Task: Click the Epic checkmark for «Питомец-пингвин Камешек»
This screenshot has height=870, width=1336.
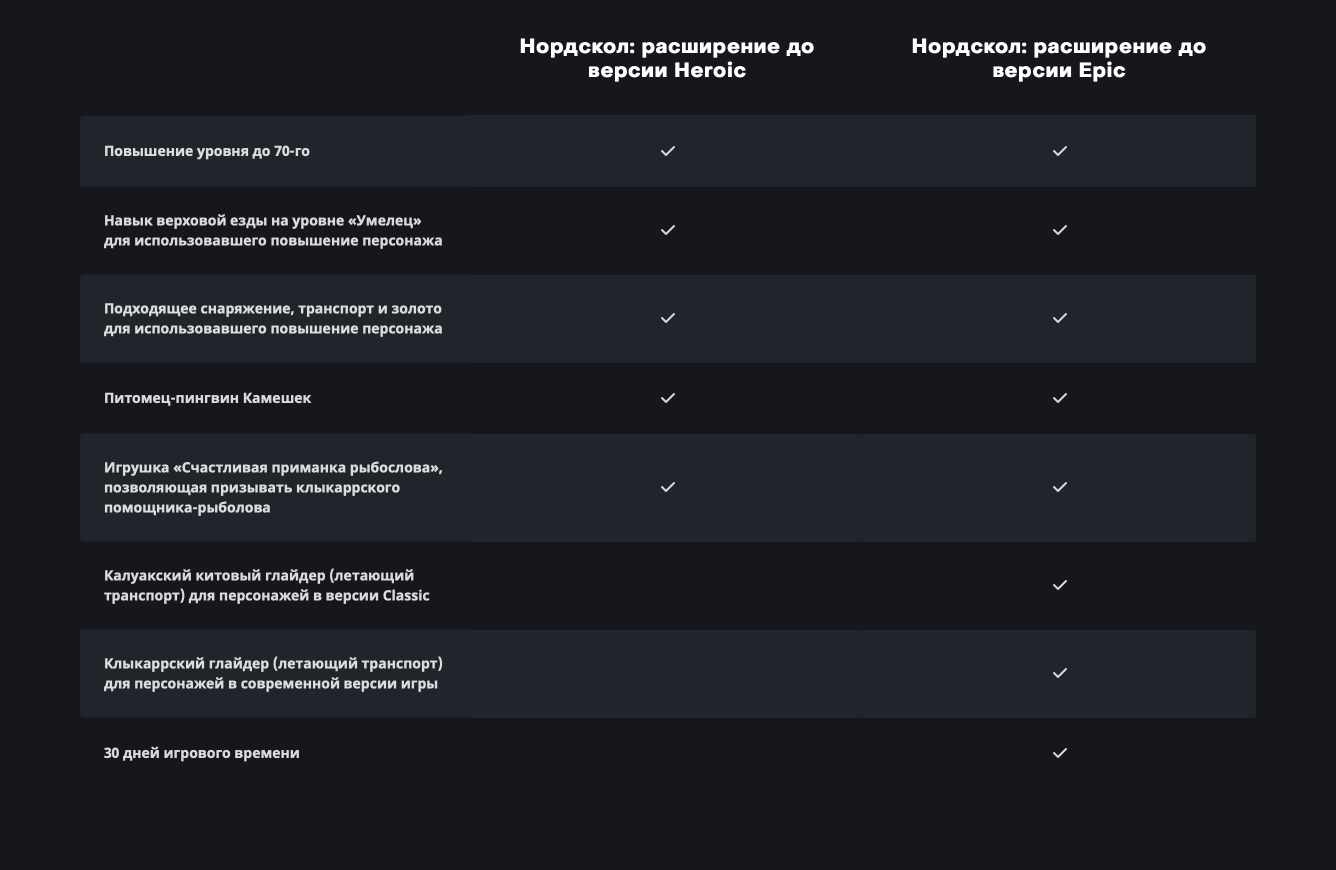Action: (x=1059, y=398)
